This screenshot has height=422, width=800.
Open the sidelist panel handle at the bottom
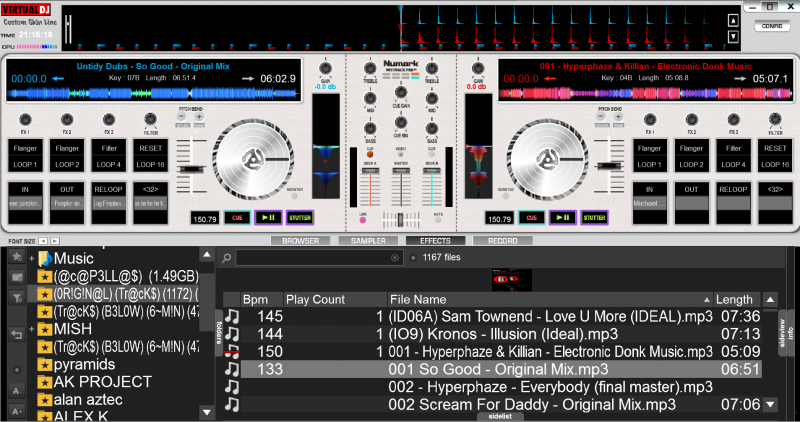point(500,416)
